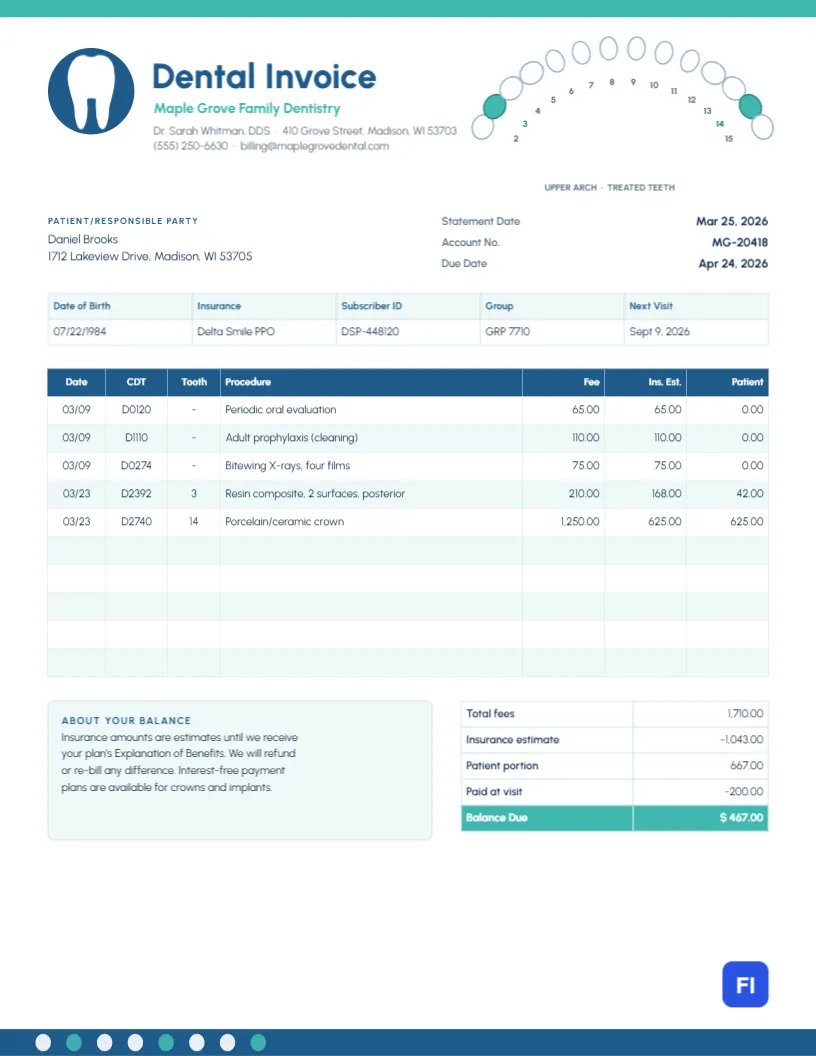816x1056 pixels.
Task: Select the next visit Sept 9, 2026
Action: click(660, 331)
